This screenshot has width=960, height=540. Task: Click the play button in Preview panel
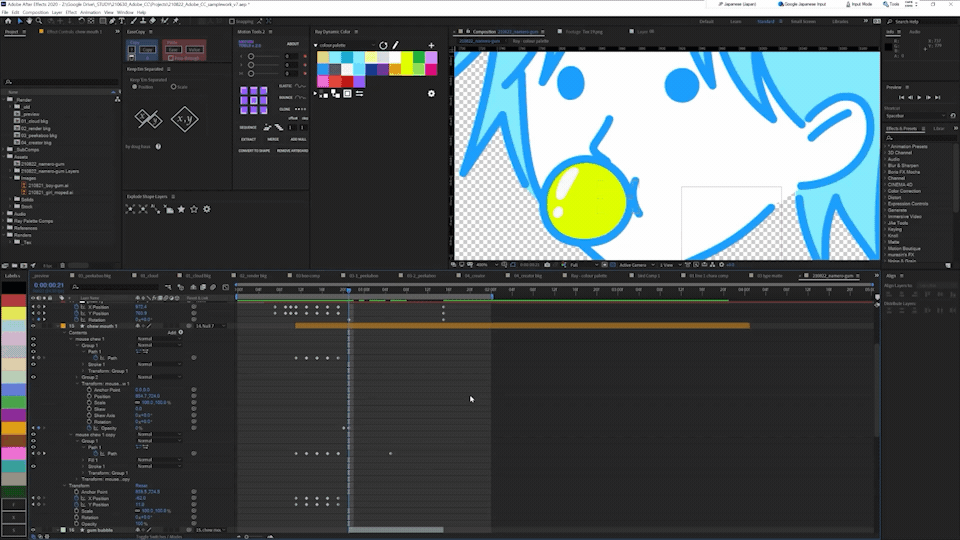(x=919, y=97)
